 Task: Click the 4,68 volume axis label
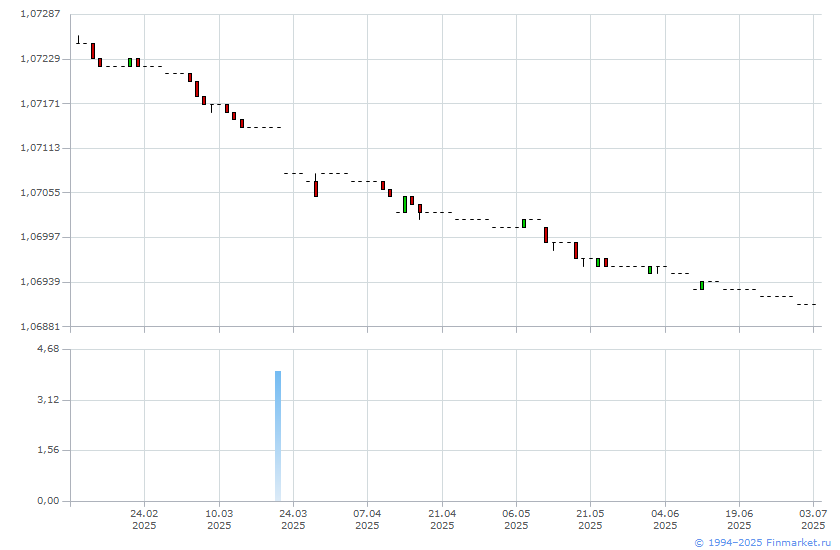(x=48, y=349)
